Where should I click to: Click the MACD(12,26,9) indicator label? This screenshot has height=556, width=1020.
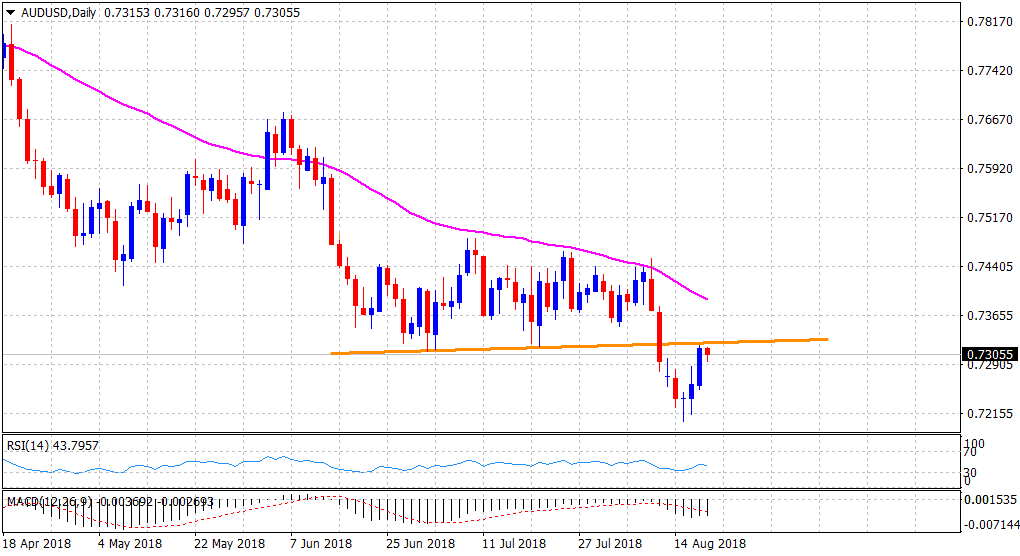[50, 498]
